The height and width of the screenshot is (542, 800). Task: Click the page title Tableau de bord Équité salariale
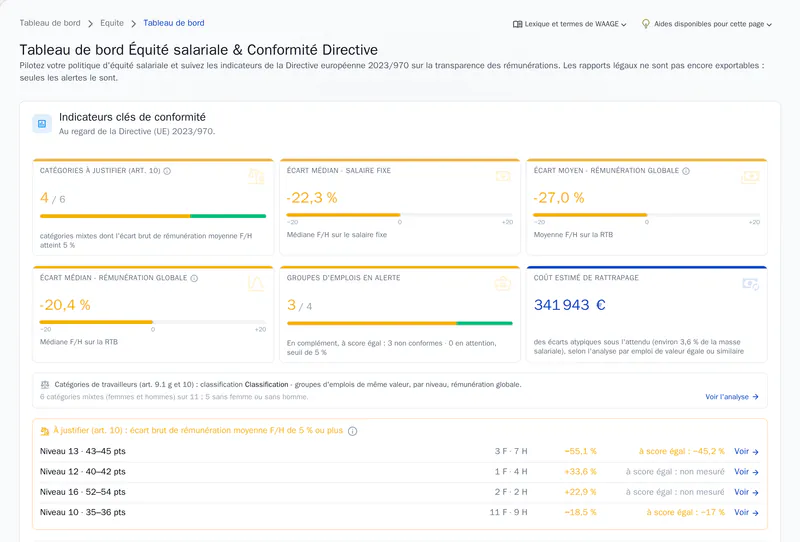point(198,50)
